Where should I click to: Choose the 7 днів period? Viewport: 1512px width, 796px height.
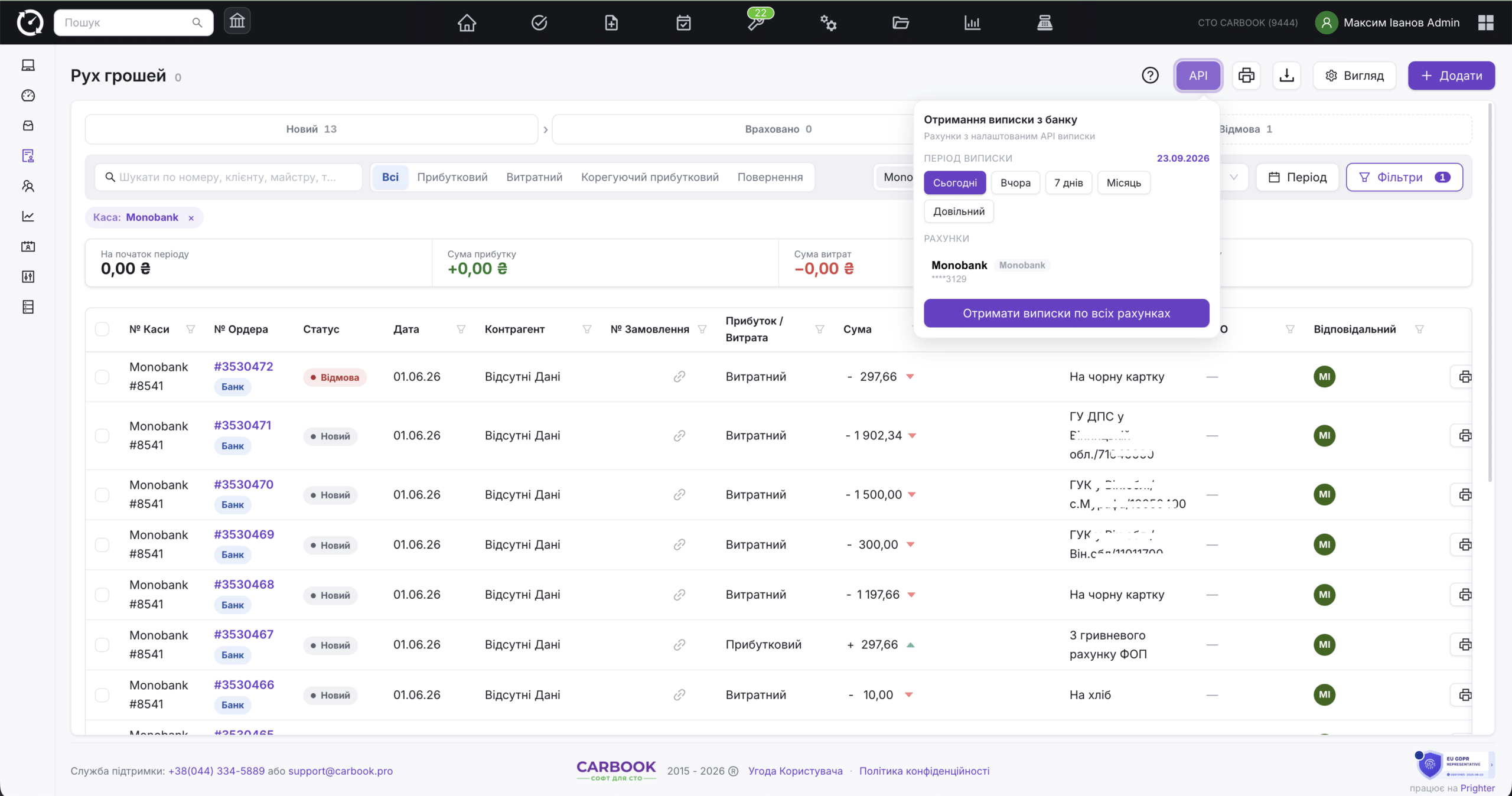pos(1068,183)
